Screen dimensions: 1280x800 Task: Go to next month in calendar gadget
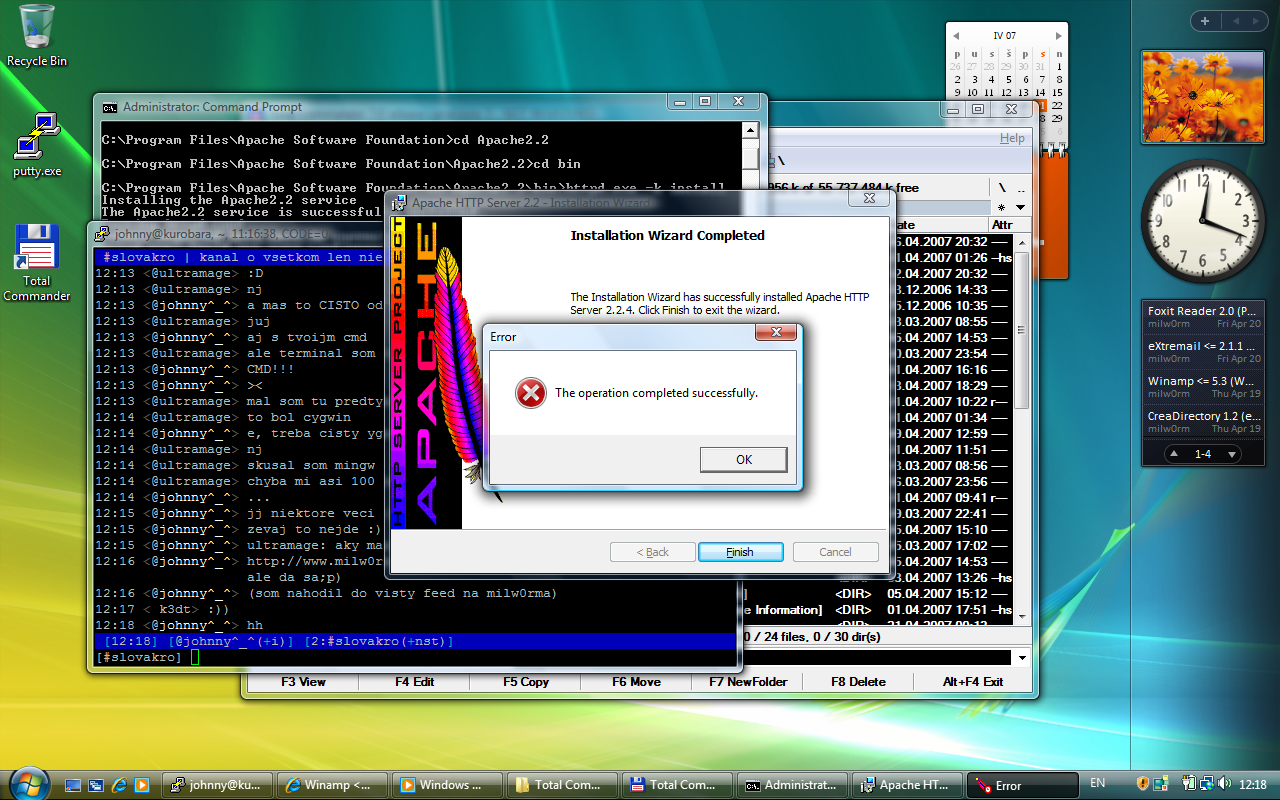1057,36
